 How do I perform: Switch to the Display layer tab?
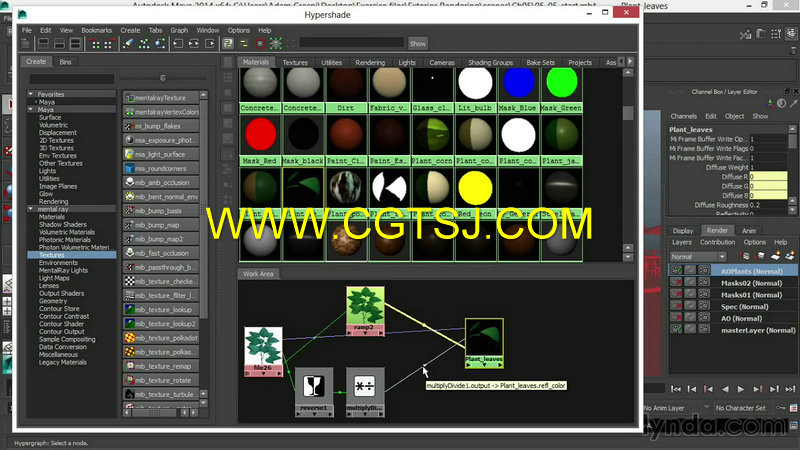(x=683, y=231)
